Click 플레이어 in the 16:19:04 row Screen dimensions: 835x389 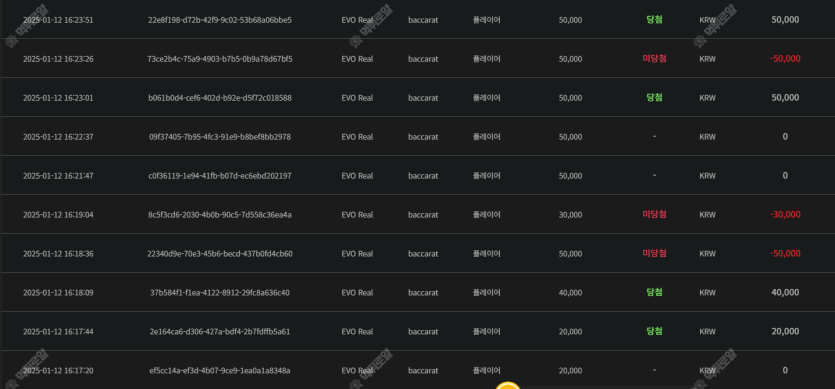[x=487, y=215]
